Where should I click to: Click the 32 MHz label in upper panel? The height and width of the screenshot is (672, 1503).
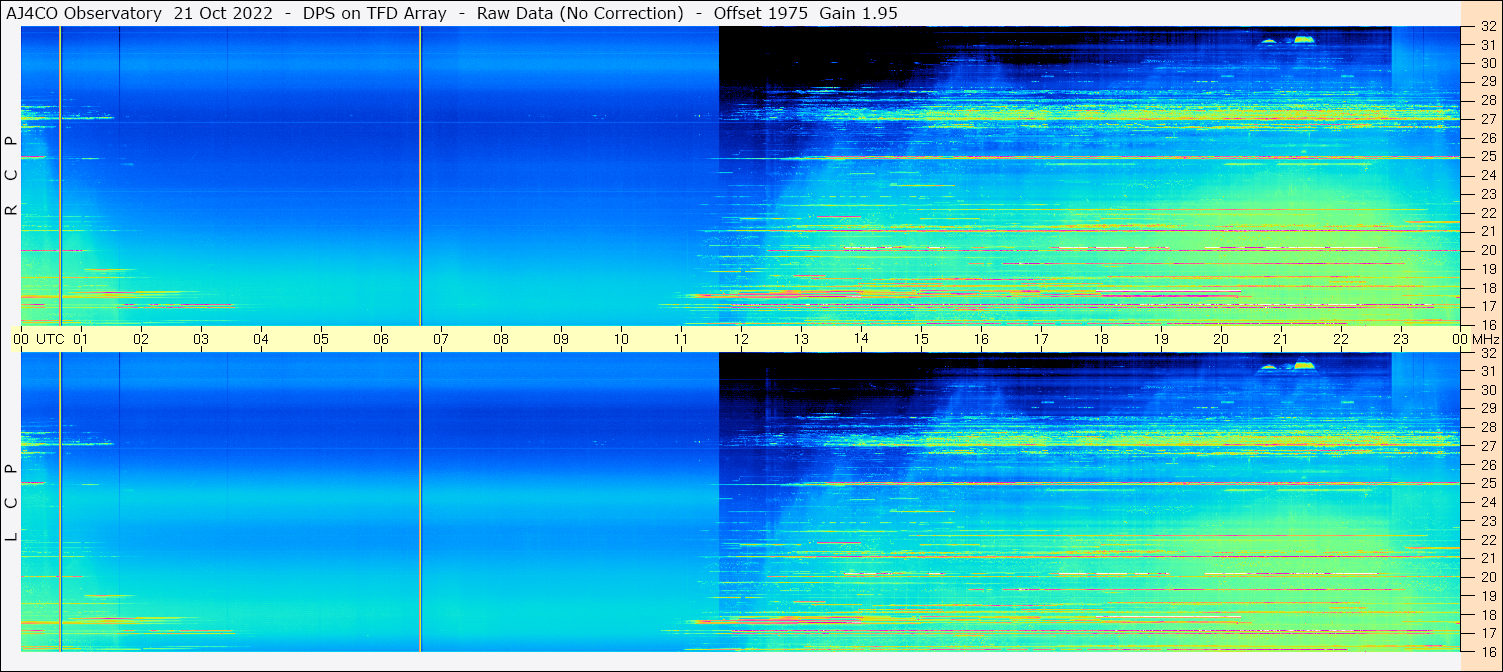pyautogui.click(x=1488, y=27)
